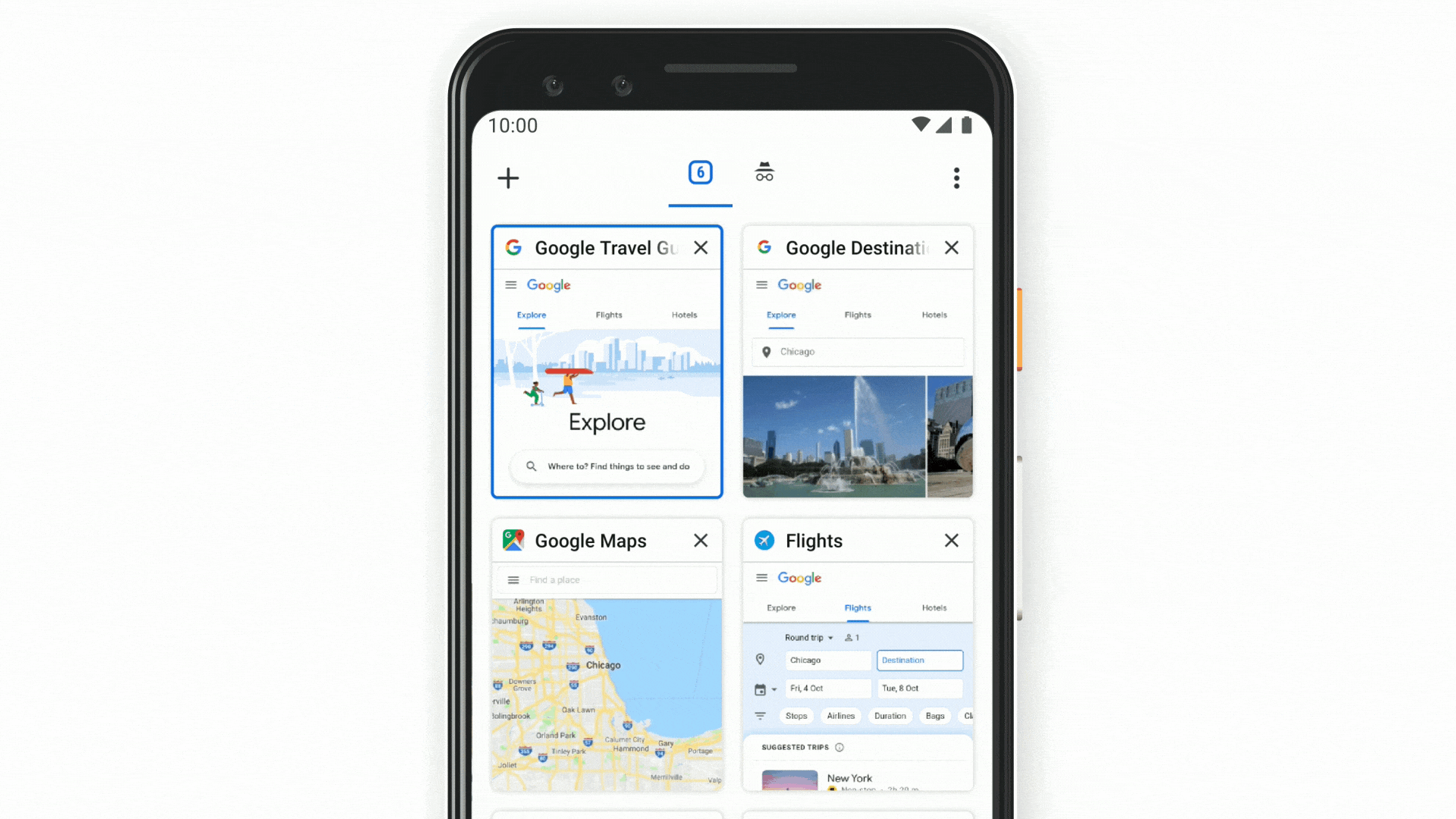Screen dimensions: 1456x819
Task: Select the Explore tab in Google Travel
Action: [532, 315]
